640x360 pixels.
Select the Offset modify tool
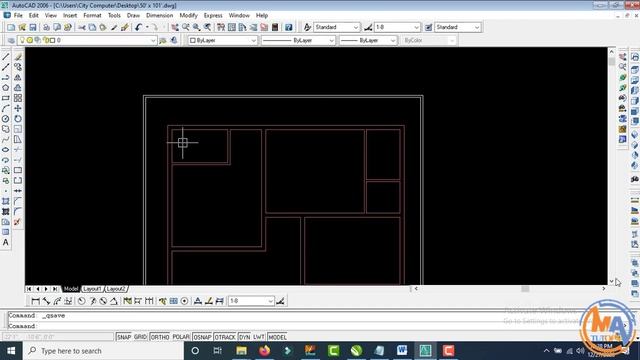pyautogui.click(x=18, y=88)
